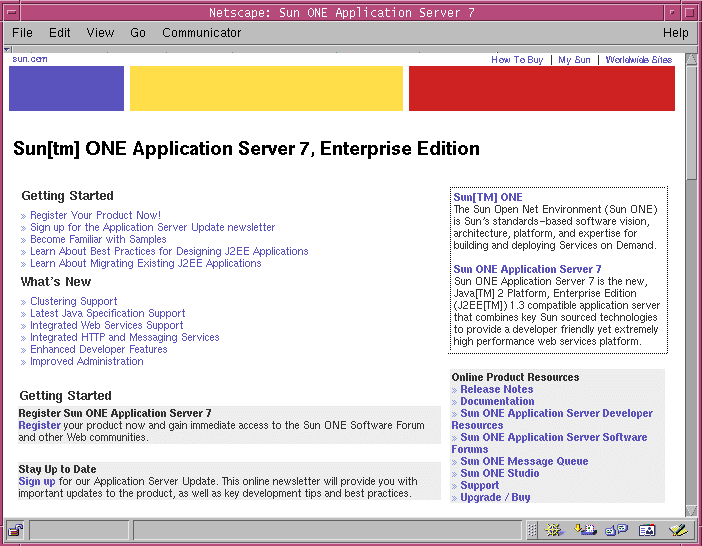Open the Sun ONE Message Queue link
Viewport: 702px width, 546px height.
[x=524, y=461]
